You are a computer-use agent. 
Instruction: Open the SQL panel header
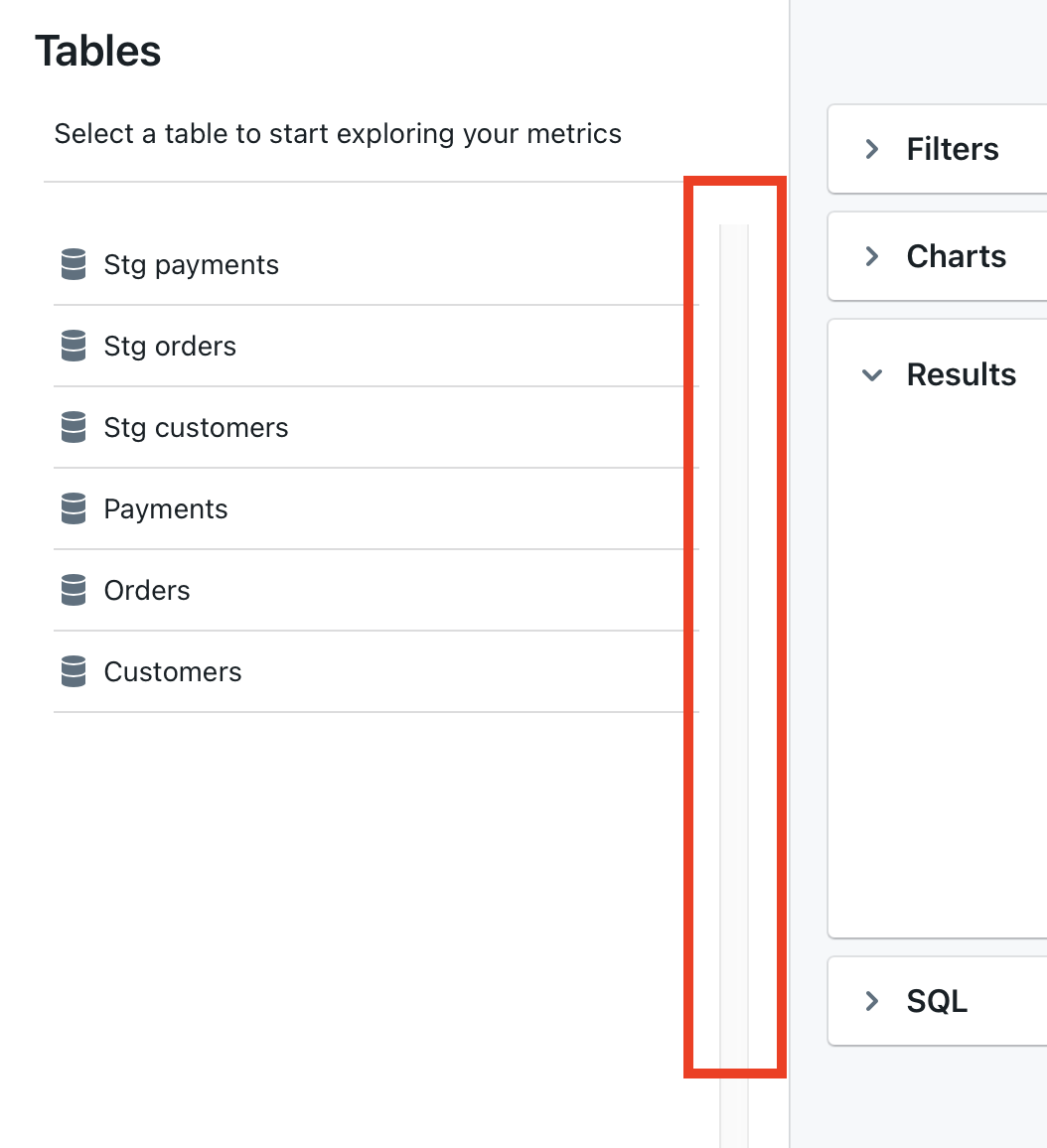pyautogui.click(x=936, y=1001)
